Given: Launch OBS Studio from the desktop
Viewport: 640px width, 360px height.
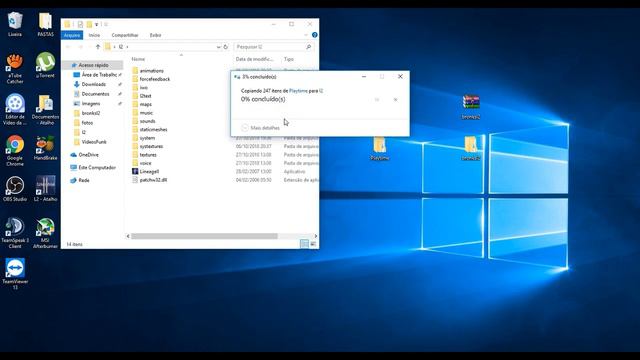Looking at the screenshot, I should pos(15,189).
